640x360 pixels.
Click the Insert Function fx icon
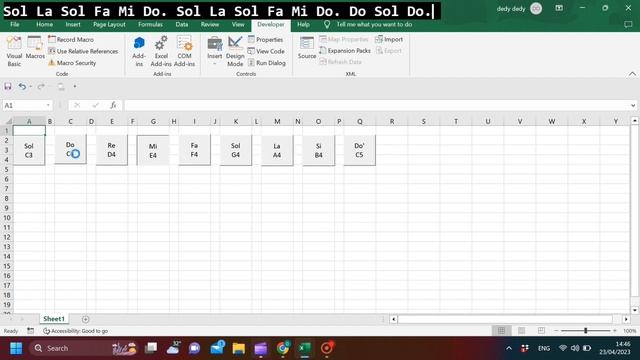pos(113,105)
